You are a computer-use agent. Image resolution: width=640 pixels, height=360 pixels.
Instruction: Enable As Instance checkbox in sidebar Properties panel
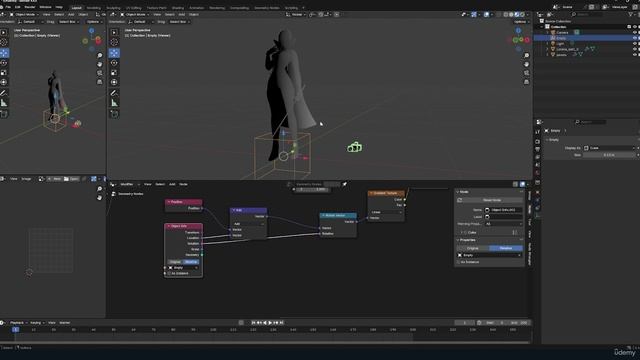(459, 262)
